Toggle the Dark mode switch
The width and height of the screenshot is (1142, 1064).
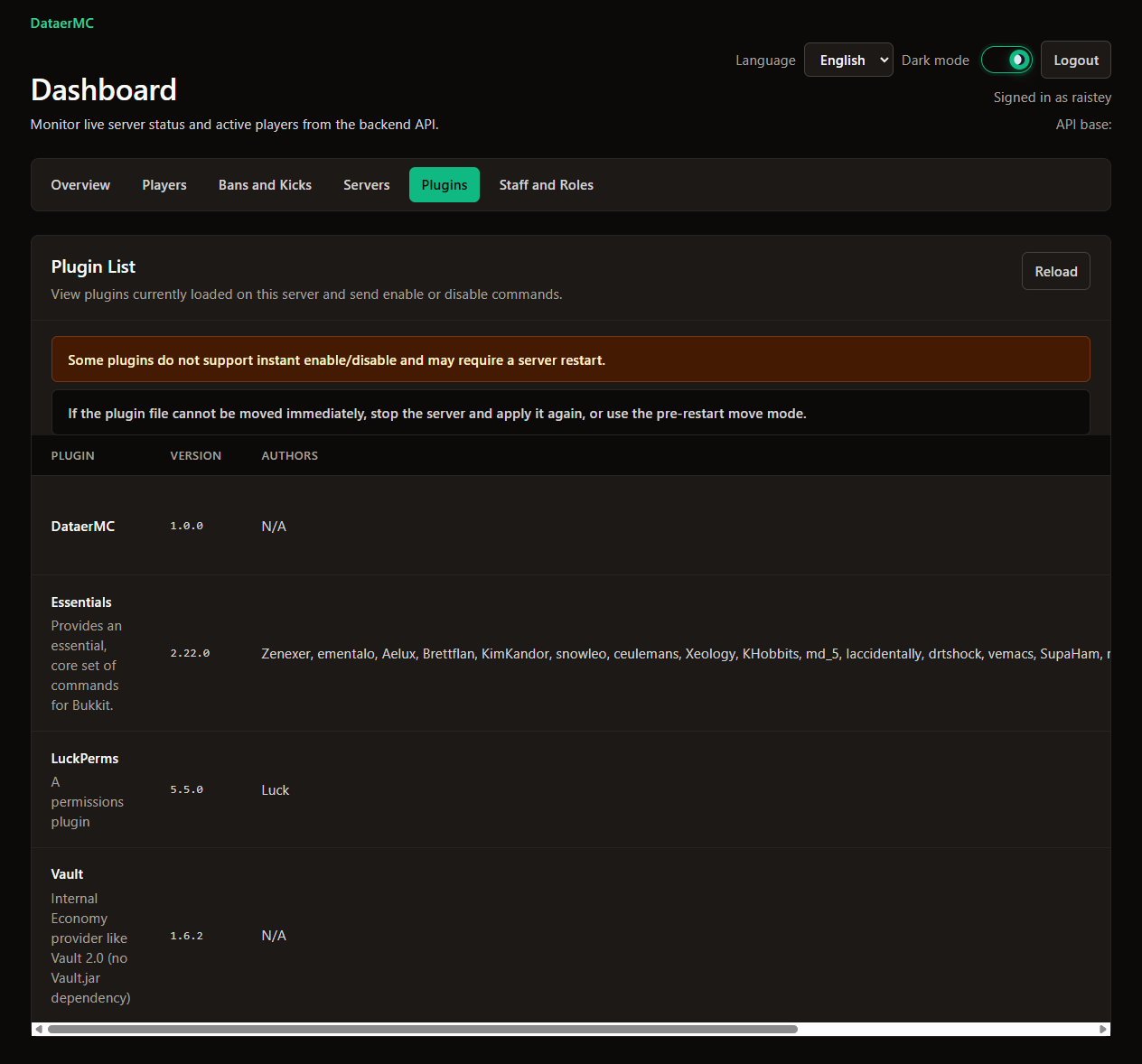pyautogui.click(x=1006, y=60)
